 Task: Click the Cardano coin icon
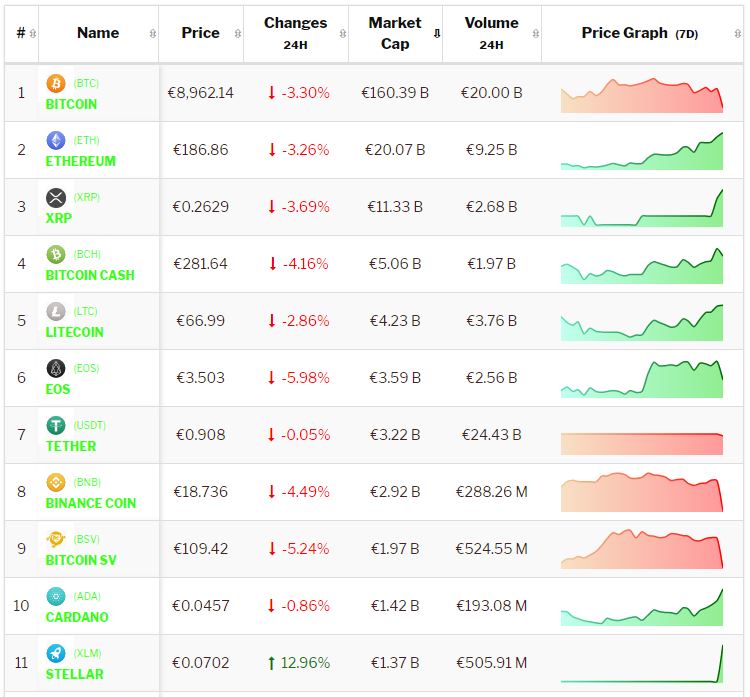pos(56,597)
